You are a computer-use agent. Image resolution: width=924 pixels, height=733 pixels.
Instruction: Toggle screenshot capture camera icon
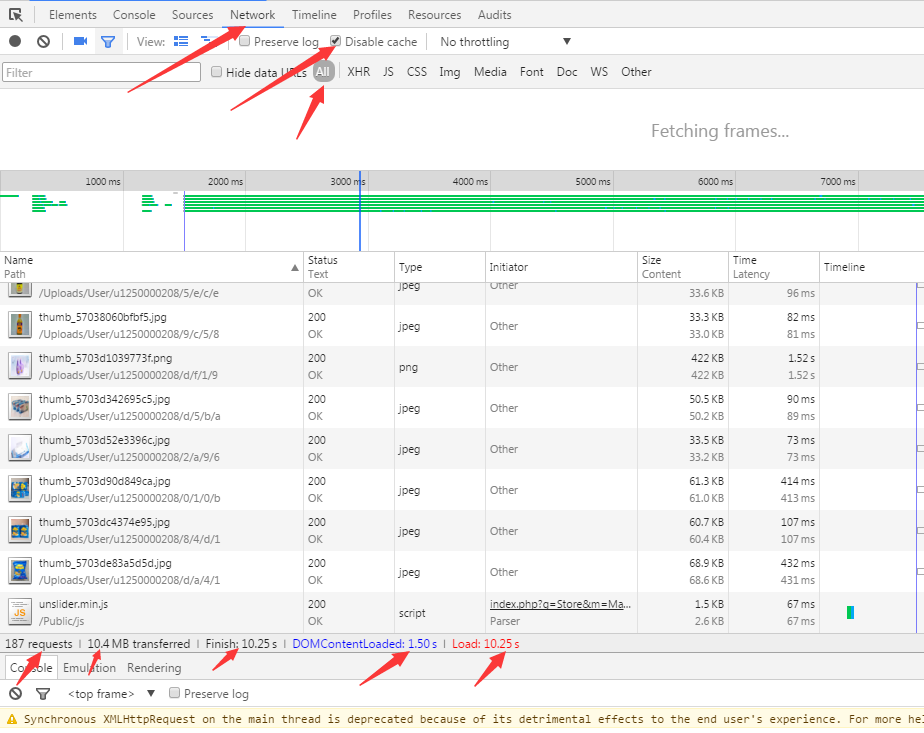[80, 41]
